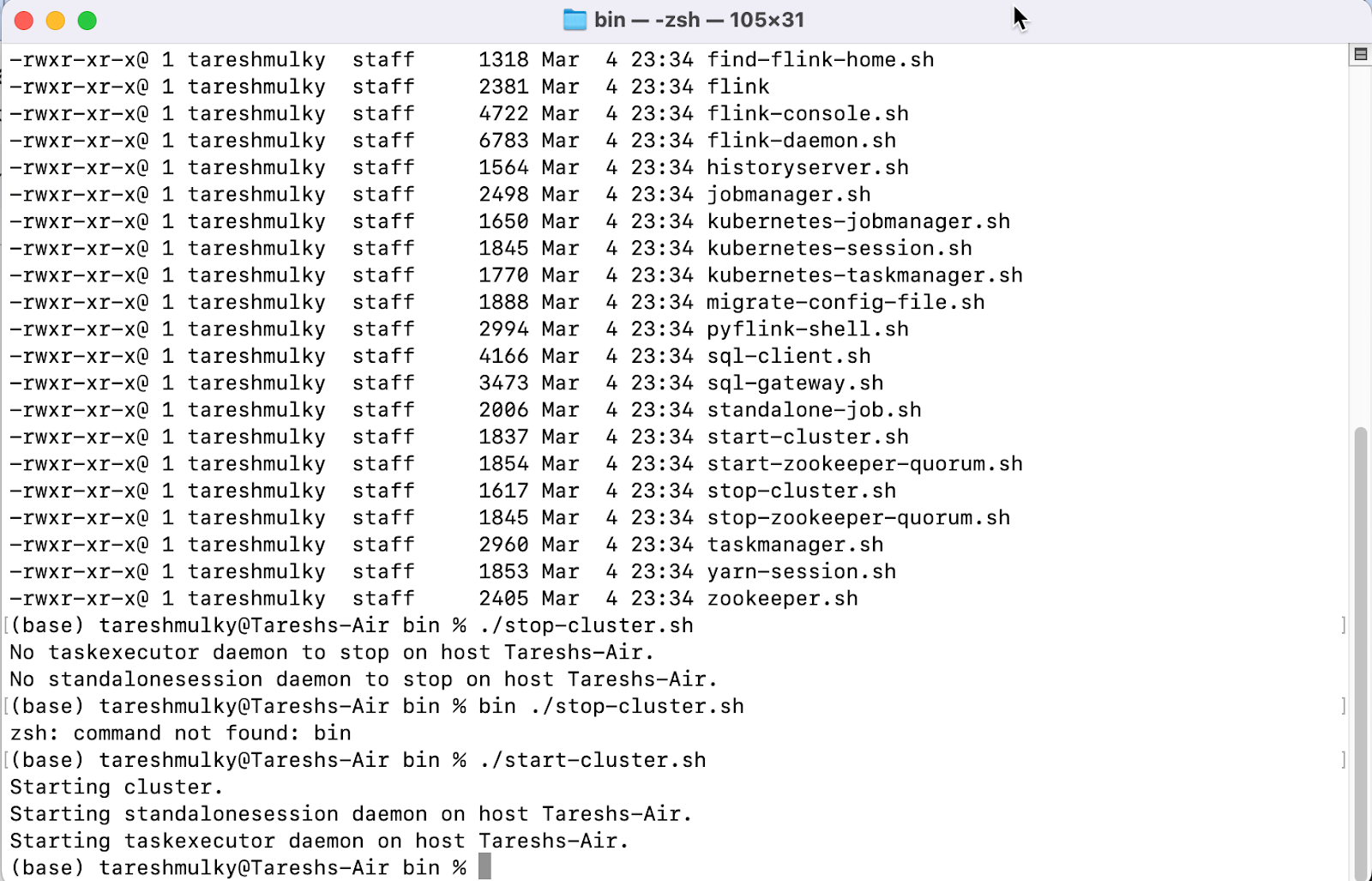Click owner tareshmulky in find-flink-home.sh row

click(256, 60)
